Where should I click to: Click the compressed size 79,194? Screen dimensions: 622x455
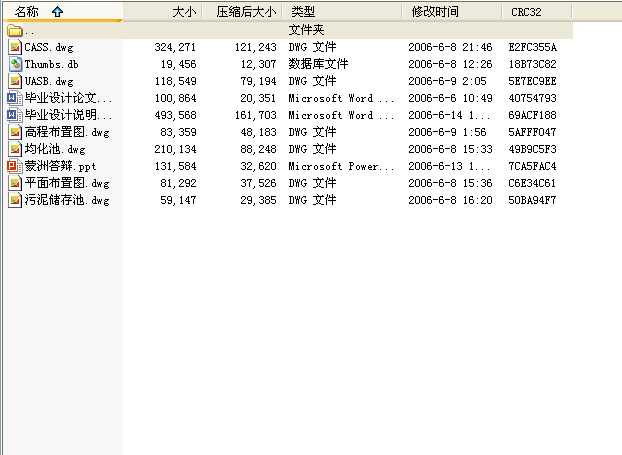click(x=258, y=81)
